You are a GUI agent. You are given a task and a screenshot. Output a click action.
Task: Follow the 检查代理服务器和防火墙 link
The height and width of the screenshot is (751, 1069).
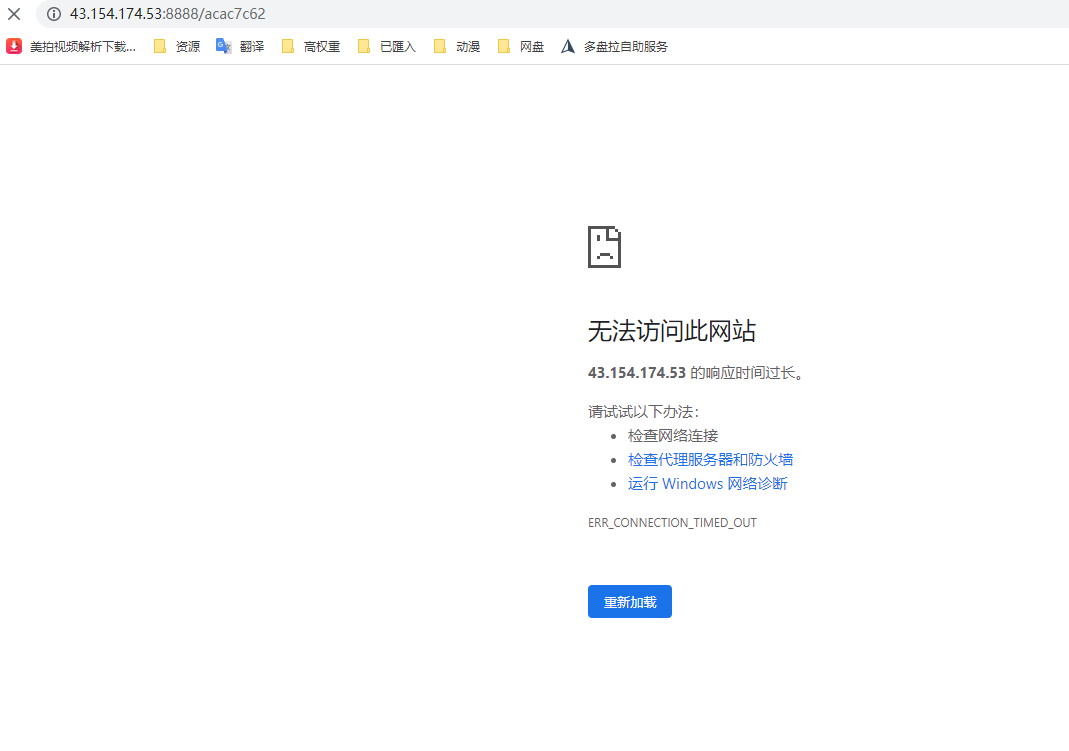[x=709, y=459]
